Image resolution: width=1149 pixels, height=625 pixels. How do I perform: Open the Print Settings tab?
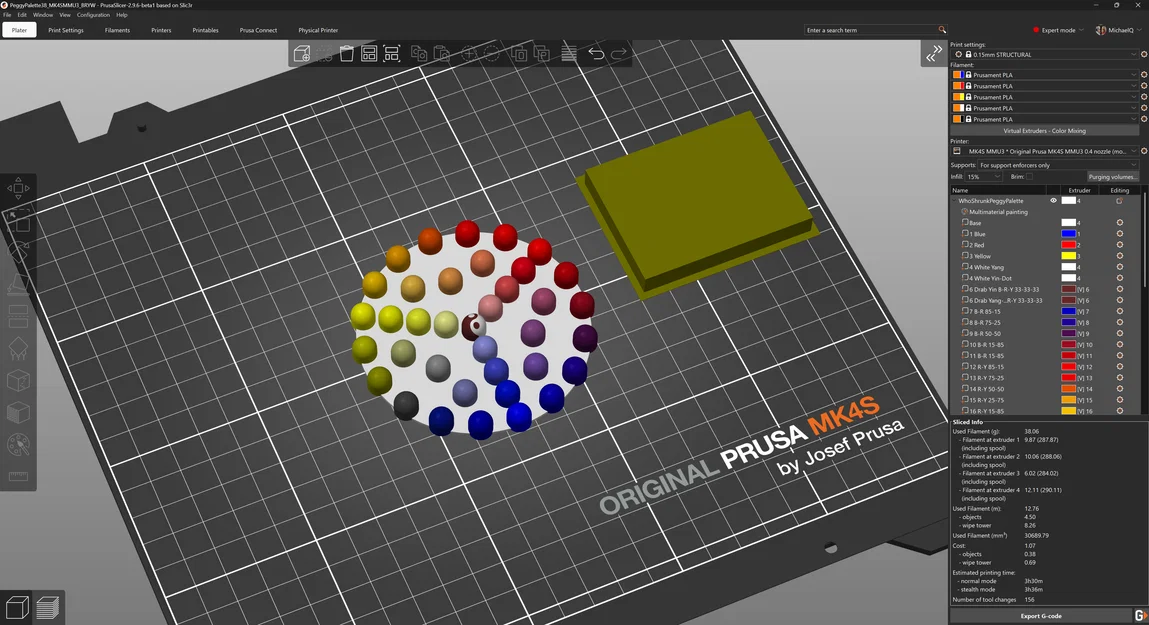click(x=66, y=30)
